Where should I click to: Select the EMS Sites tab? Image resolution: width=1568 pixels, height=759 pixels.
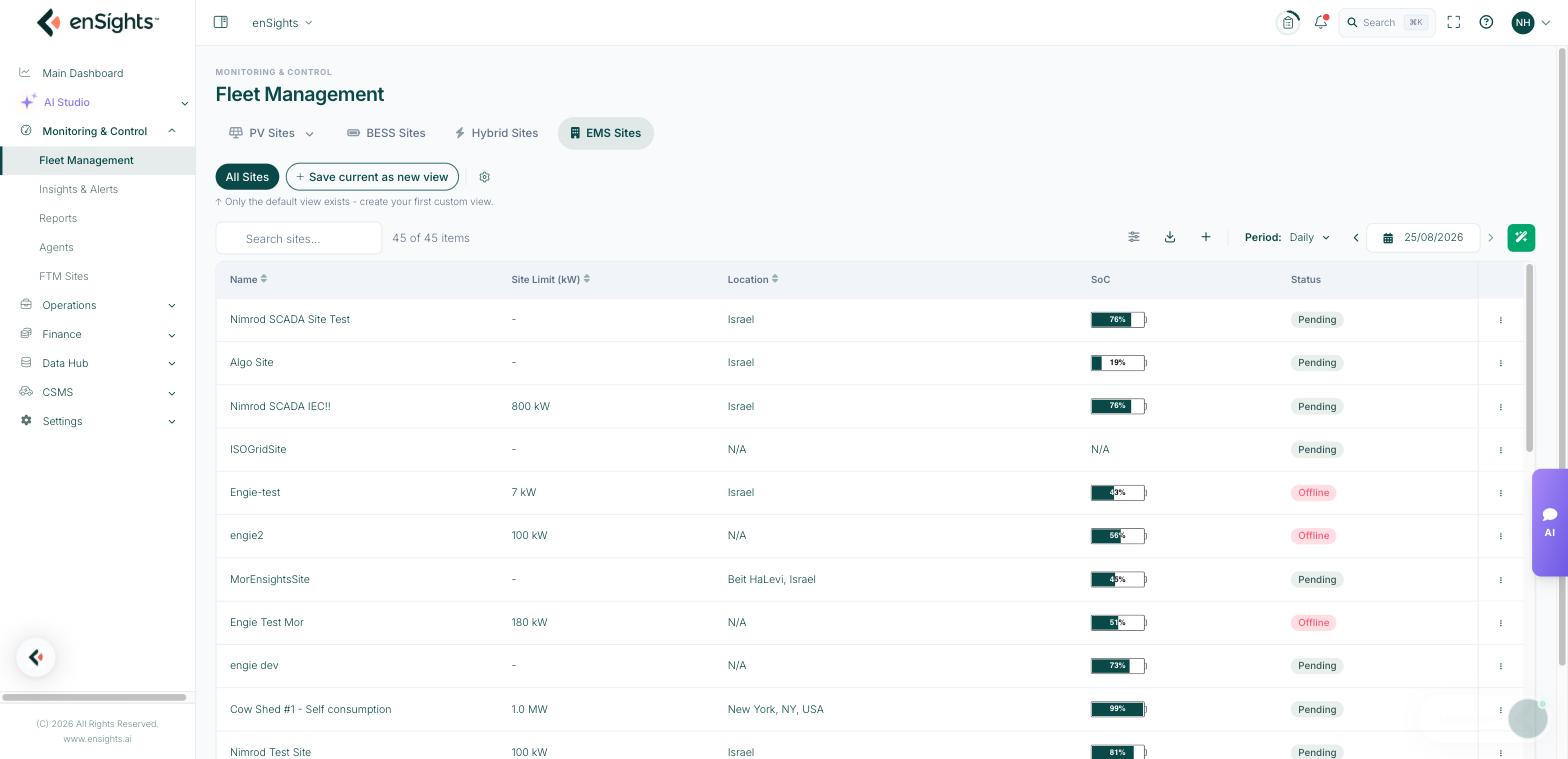coord(606,133)
